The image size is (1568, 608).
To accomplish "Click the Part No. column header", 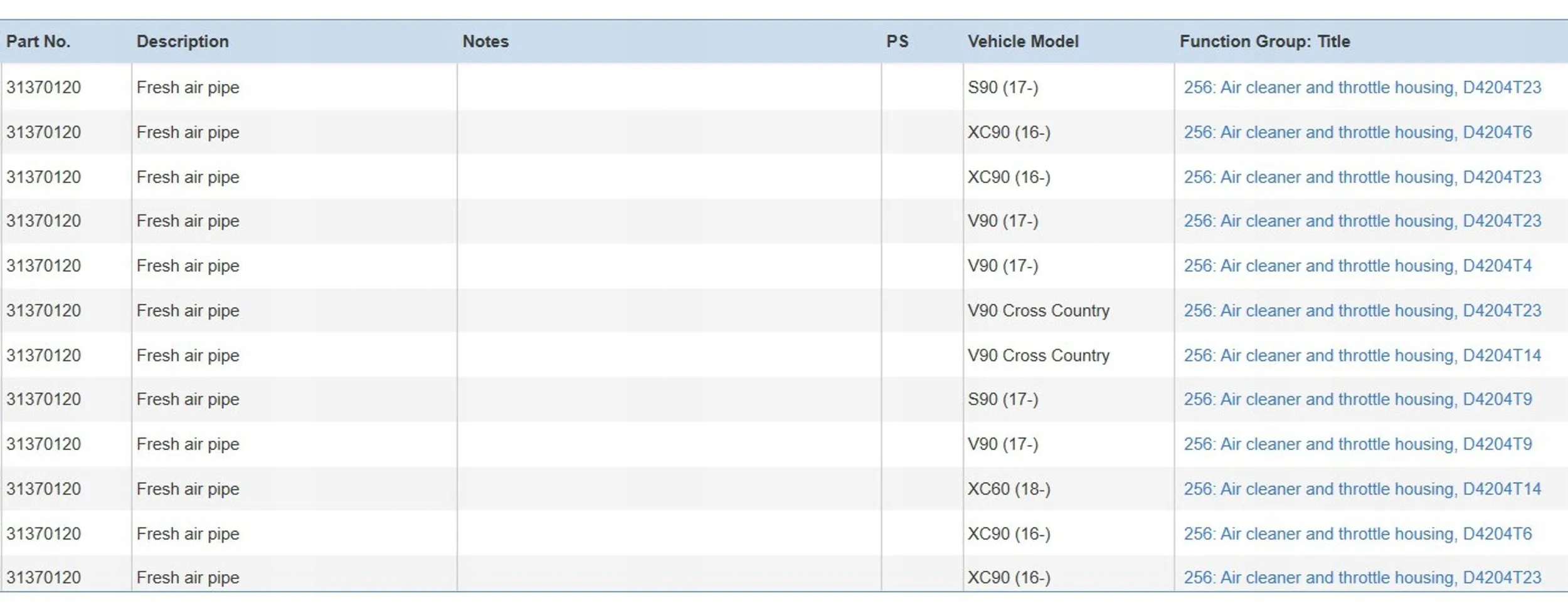I will click(38, 41).
